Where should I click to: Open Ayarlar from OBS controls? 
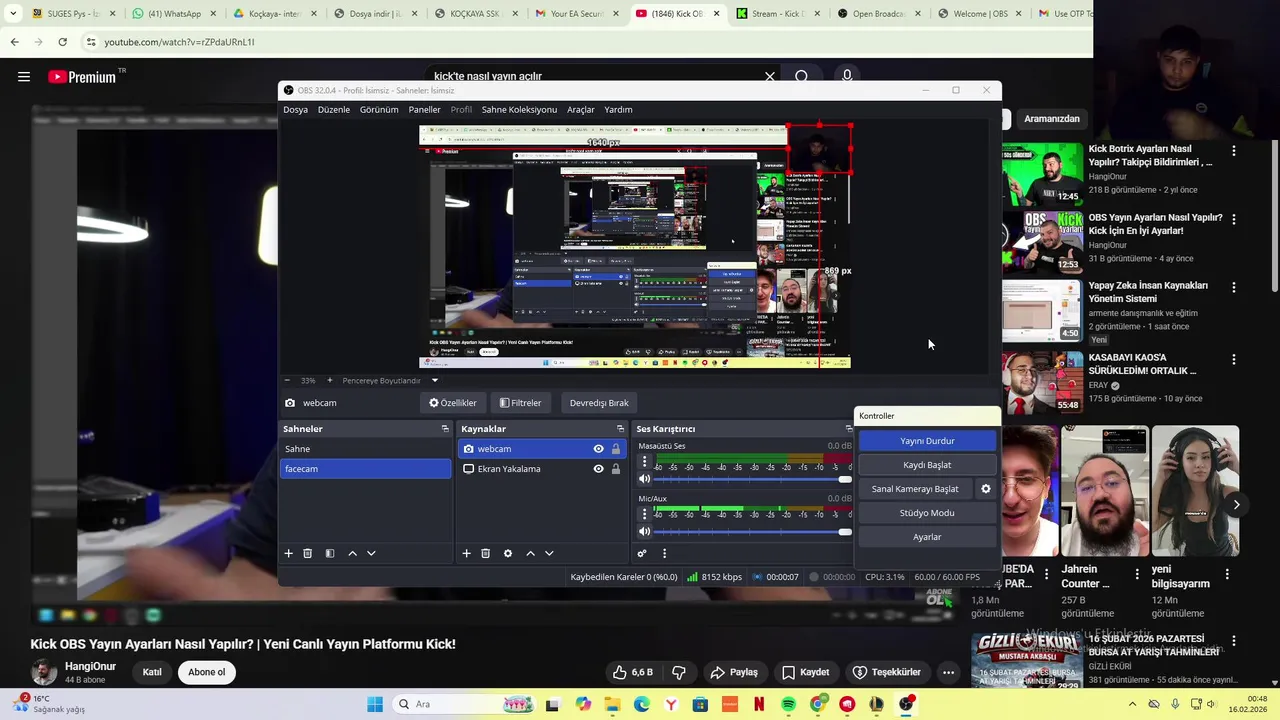[x=927, y=537]
